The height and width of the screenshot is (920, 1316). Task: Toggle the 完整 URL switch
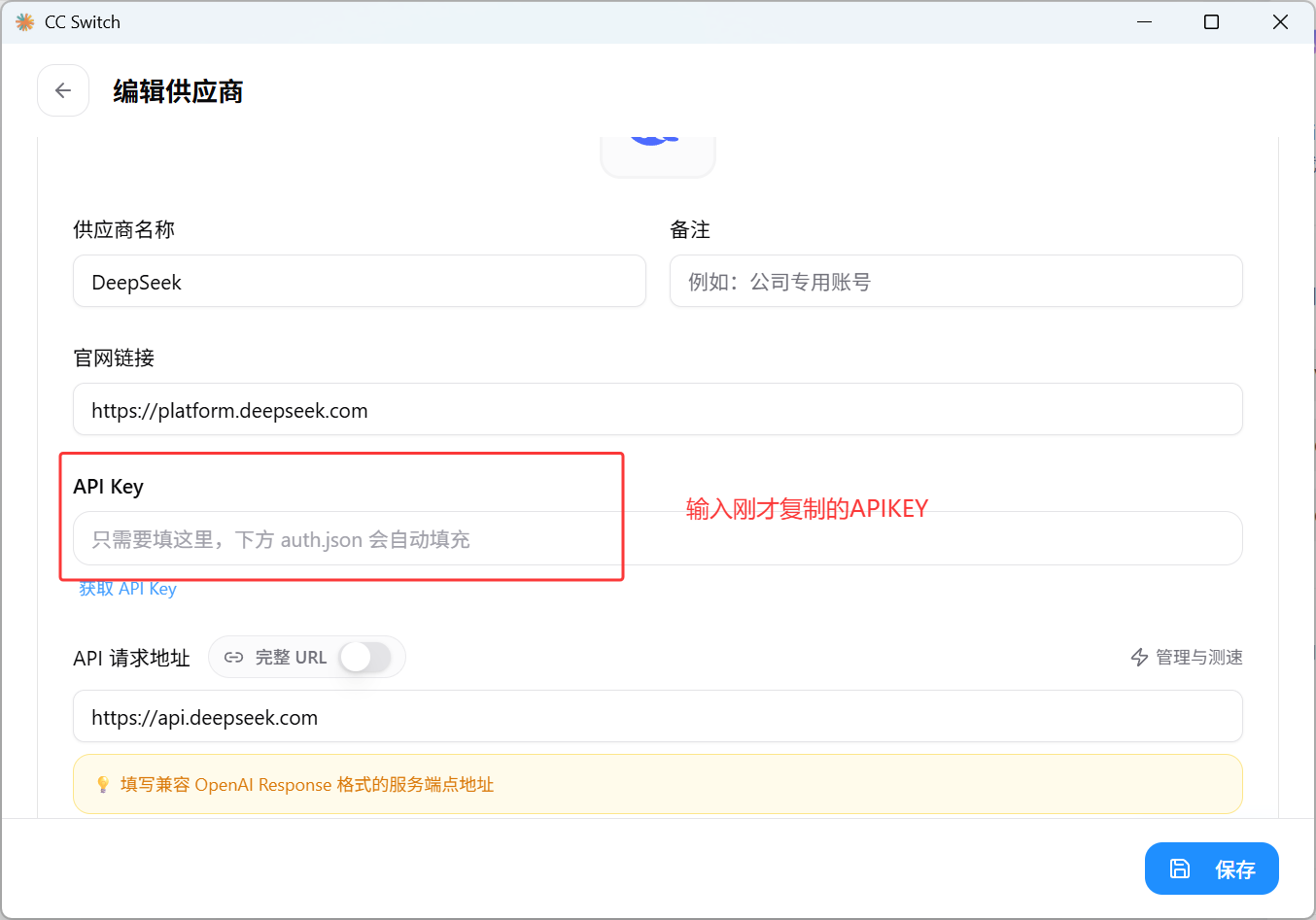tap(365, 658)
